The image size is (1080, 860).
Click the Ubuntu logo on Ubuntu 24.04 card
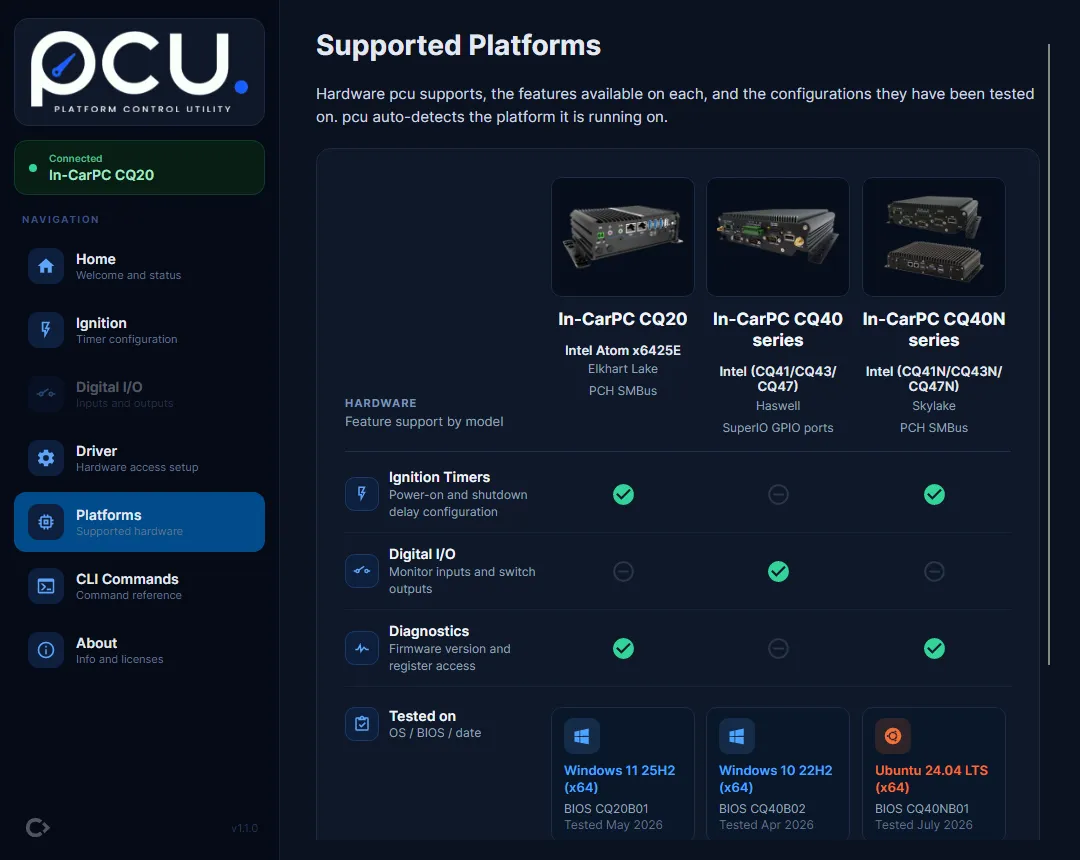pos(893,736)
